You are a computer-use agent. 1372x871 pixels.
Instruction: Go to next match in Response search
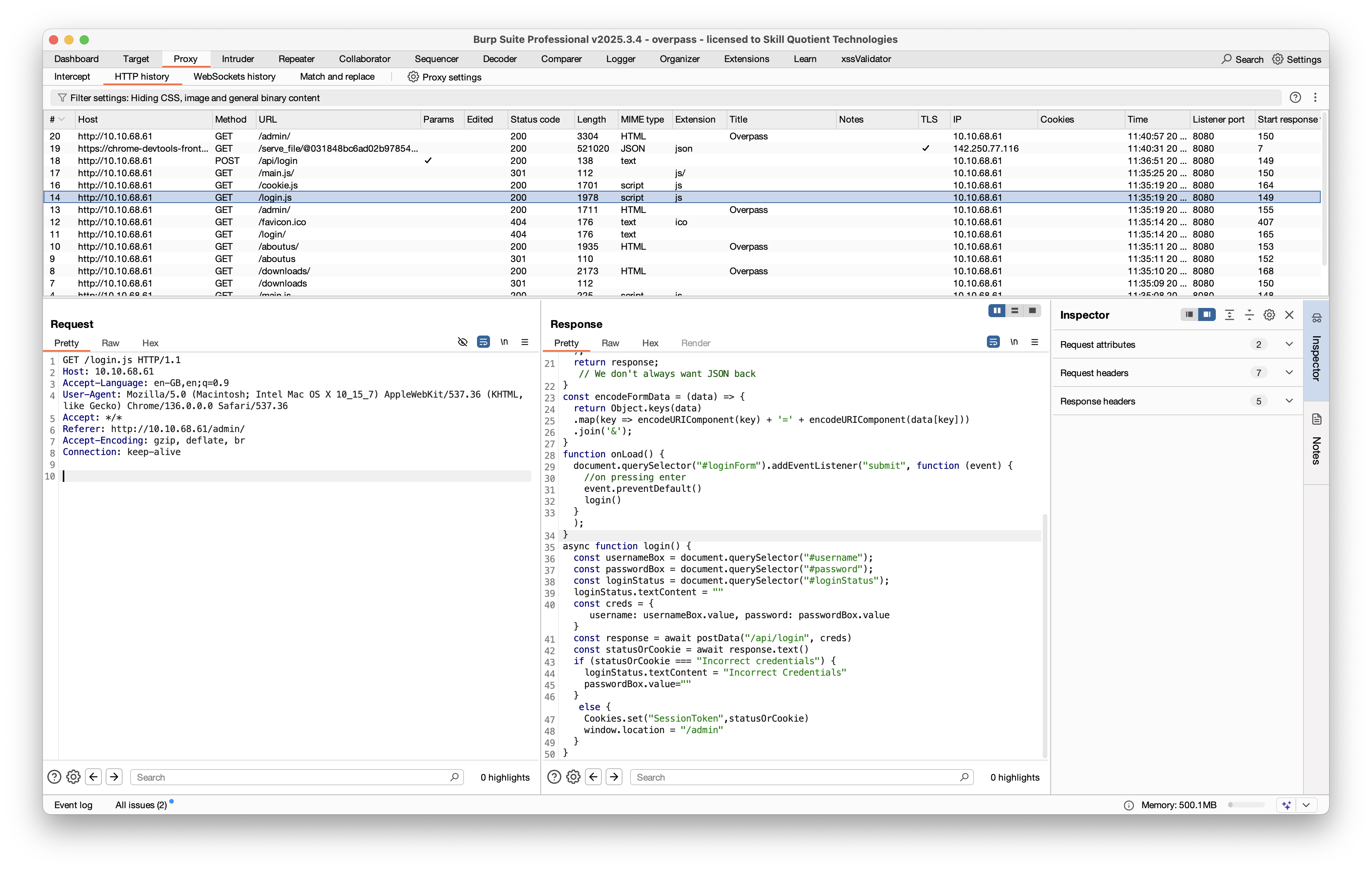(x=614, y=776)
